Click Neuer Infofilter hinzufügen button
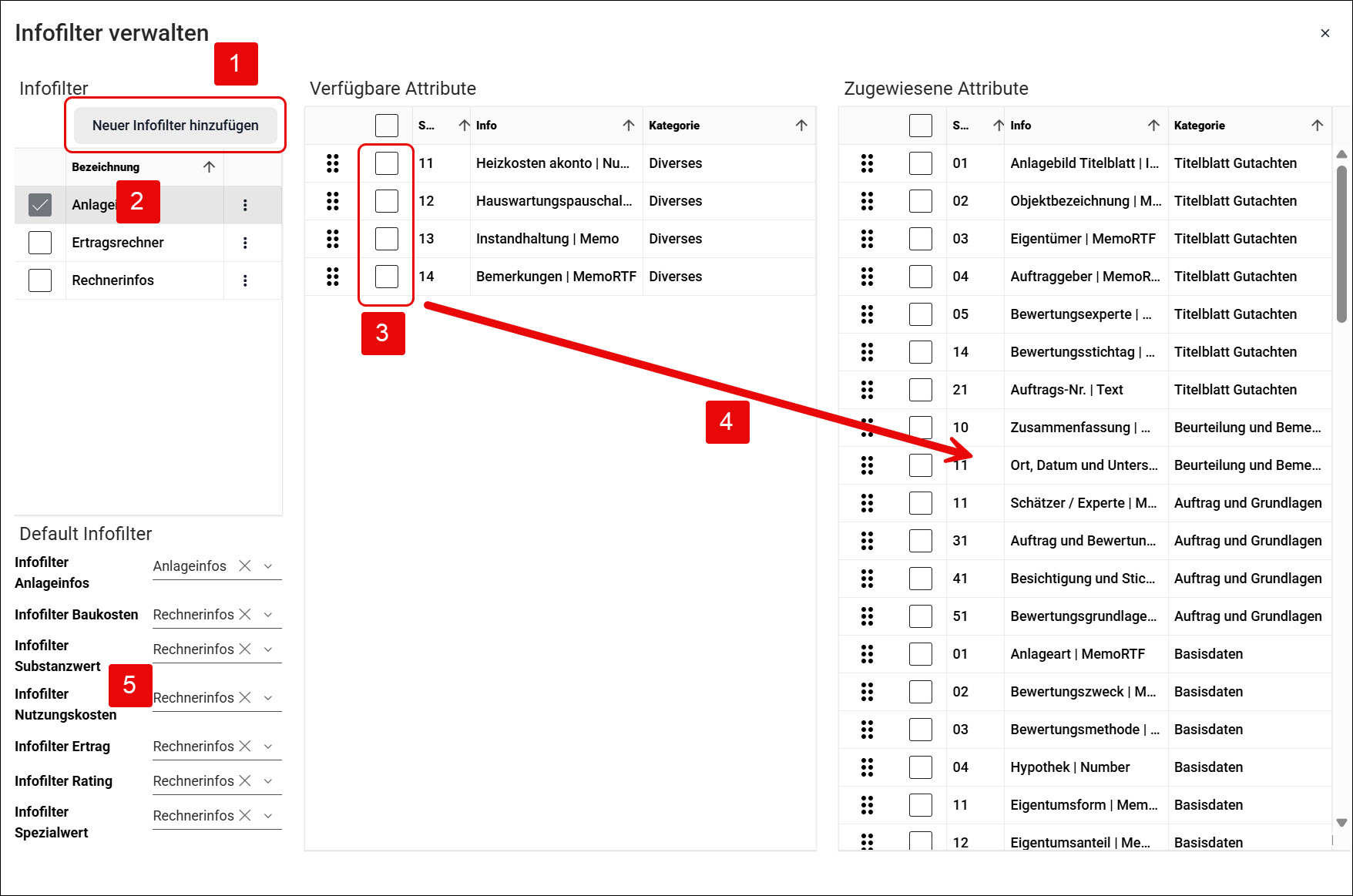Viewport: 1353px width, 896px height. (176, 126)
